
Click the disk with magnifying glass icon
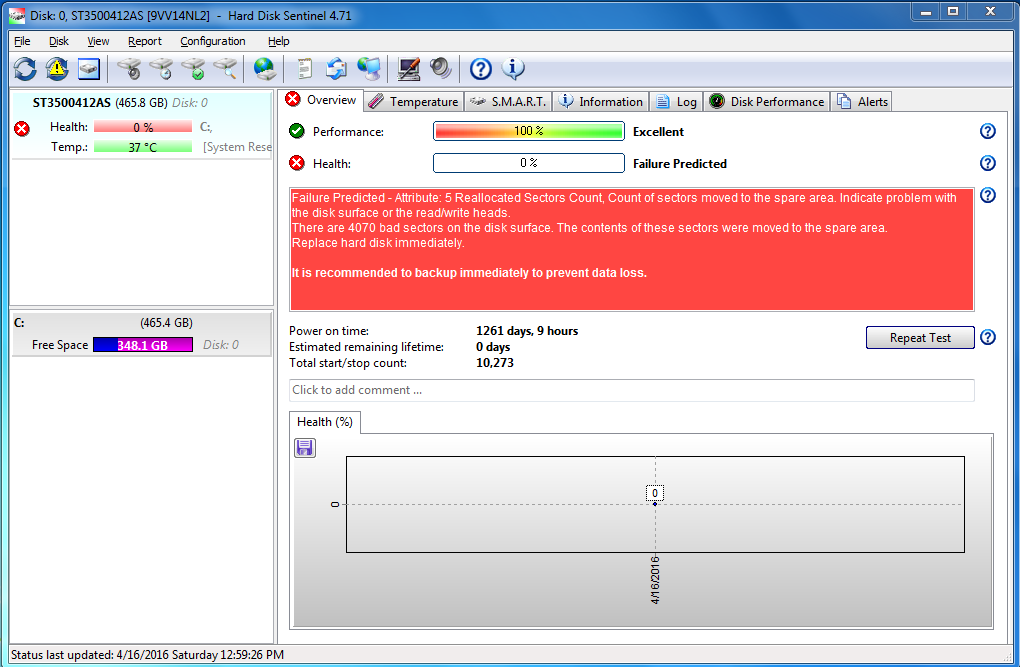[x=225, y=69]
